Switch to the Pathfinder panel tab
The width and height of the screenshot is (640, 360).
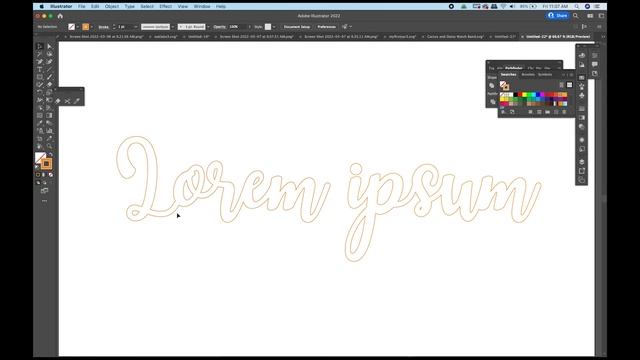pyautogui.click(x=513, y=68)
